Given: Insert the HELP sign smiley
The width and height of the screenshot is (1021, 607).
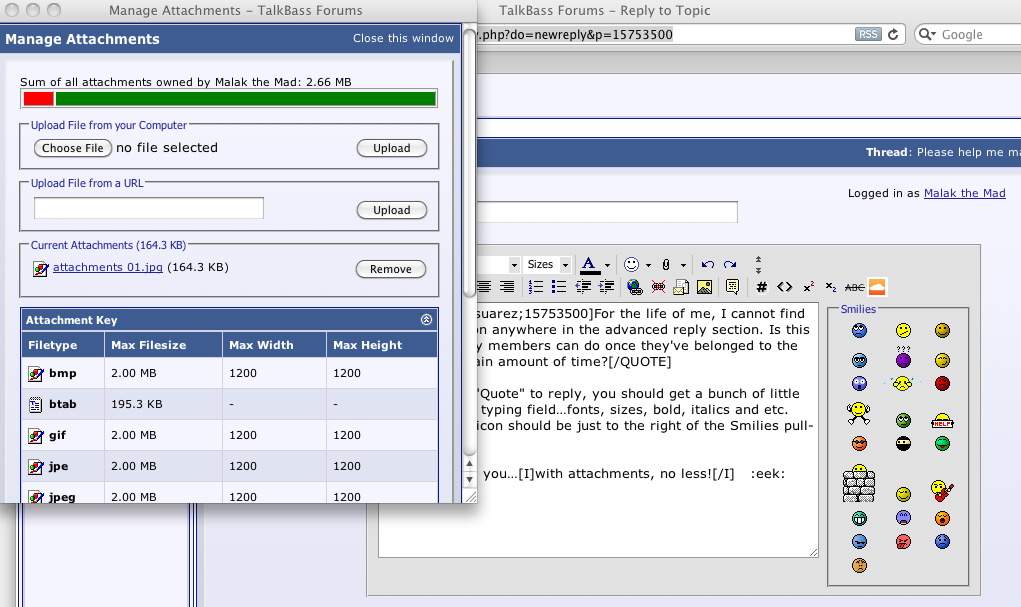Looking at the screenshot, I should tap(942, 421).
